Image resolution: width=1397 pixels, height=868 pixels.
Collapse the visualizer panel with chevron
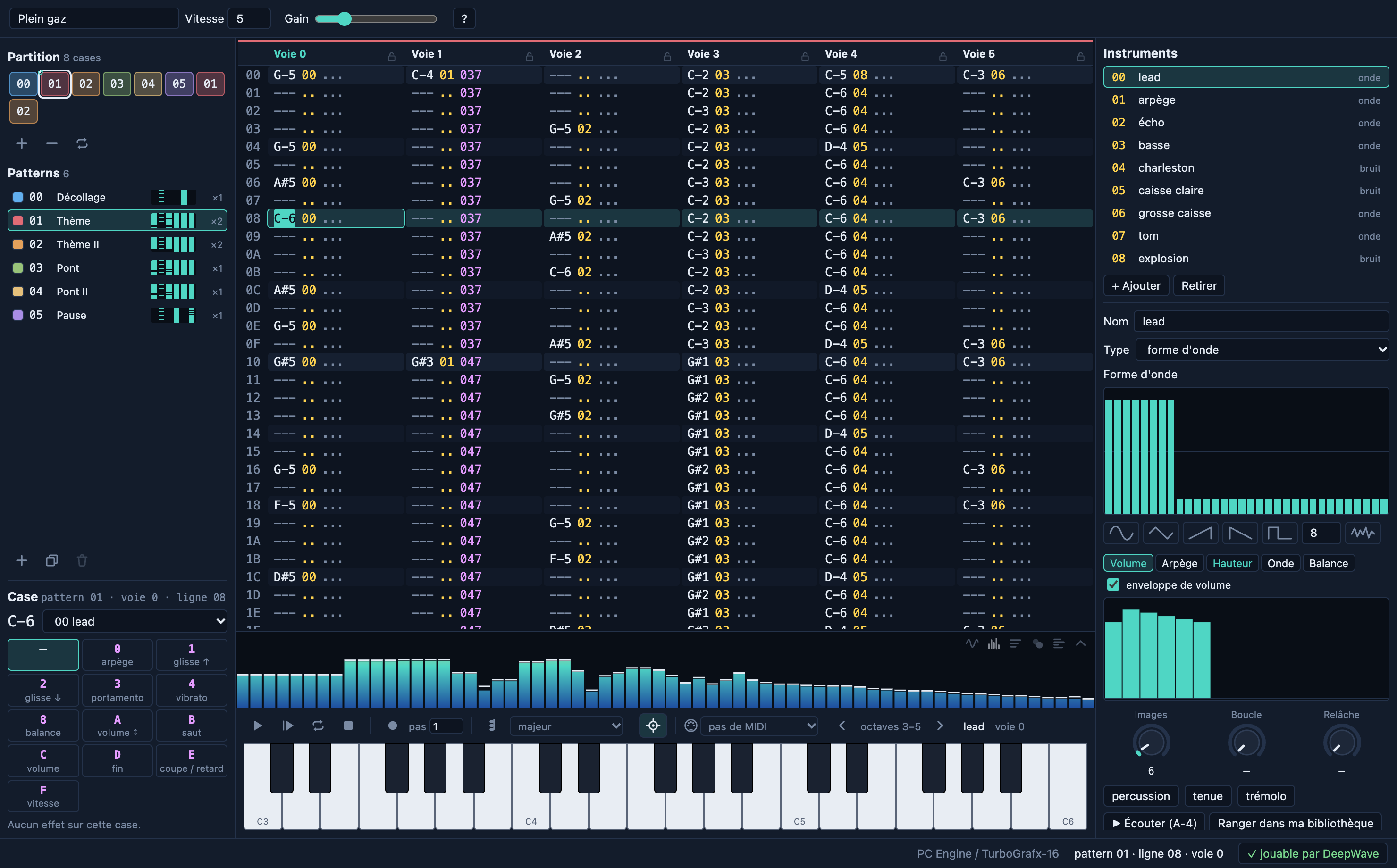click(x=1081, y=643)
